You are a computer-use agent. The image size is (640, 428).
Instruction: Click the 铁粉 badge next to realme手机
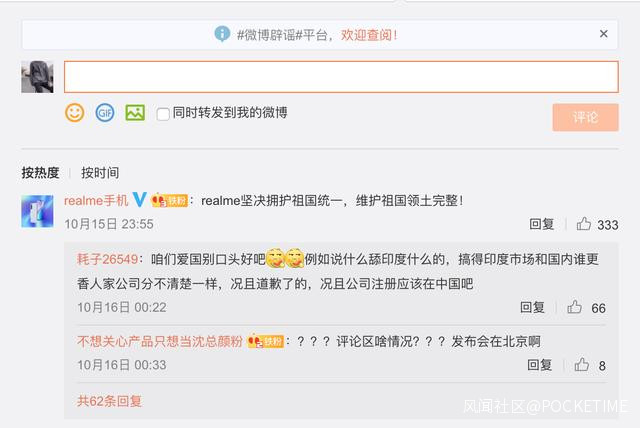(169, 200)
